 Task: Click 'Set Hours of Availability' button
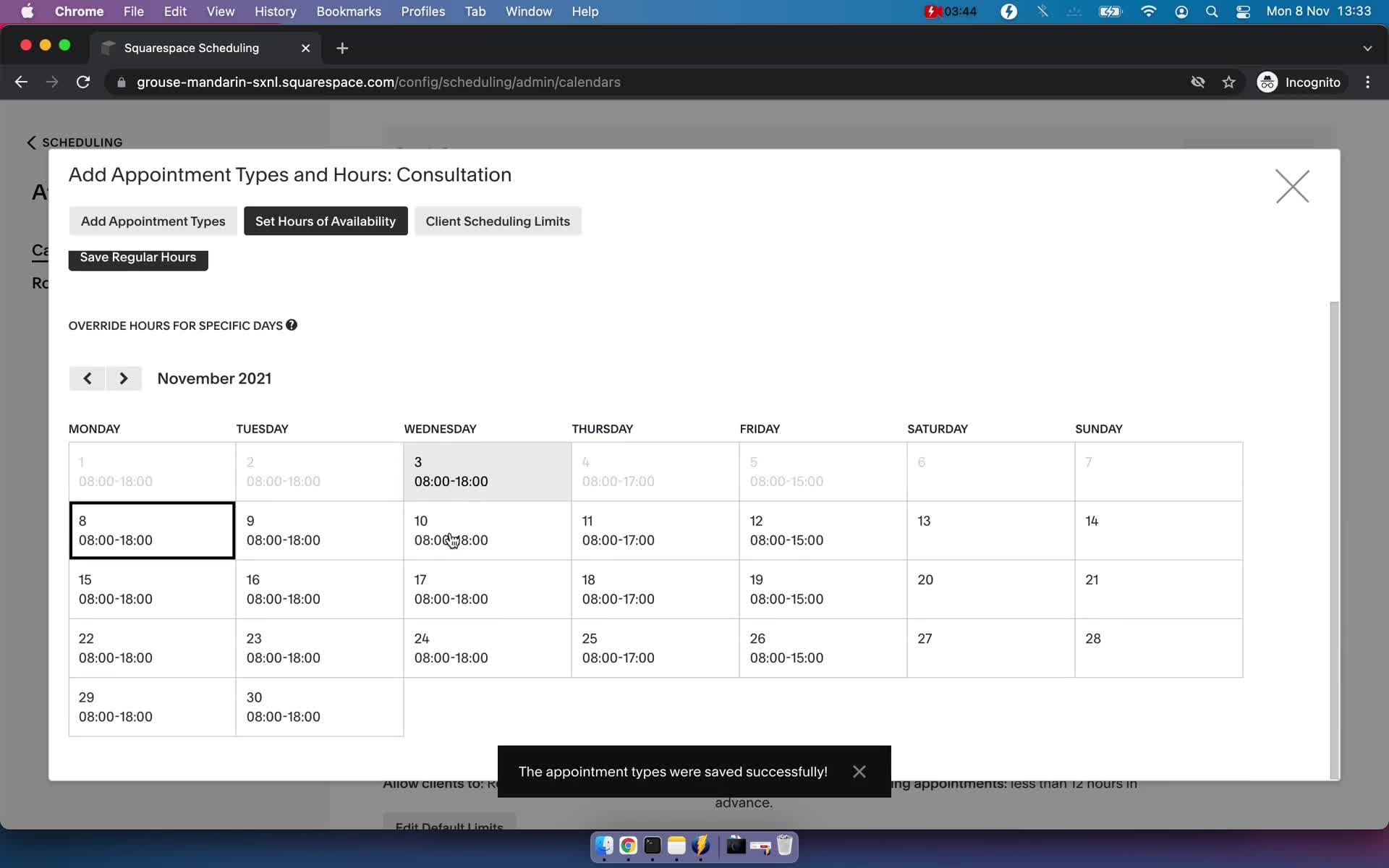(x=325, y=221)
